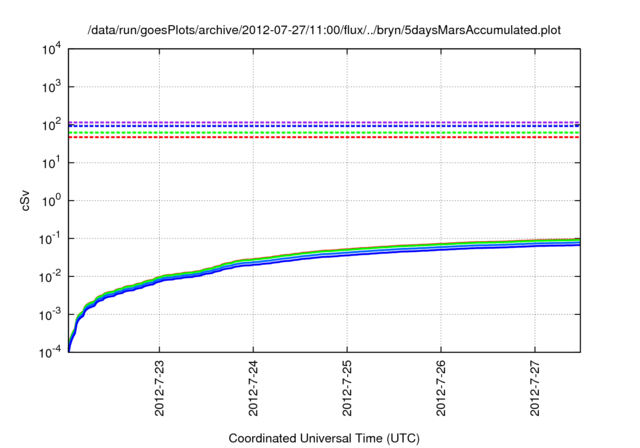The image size is (640, 448).
Task: Click the 2012-7-26 date tick label
Action: 441,388
